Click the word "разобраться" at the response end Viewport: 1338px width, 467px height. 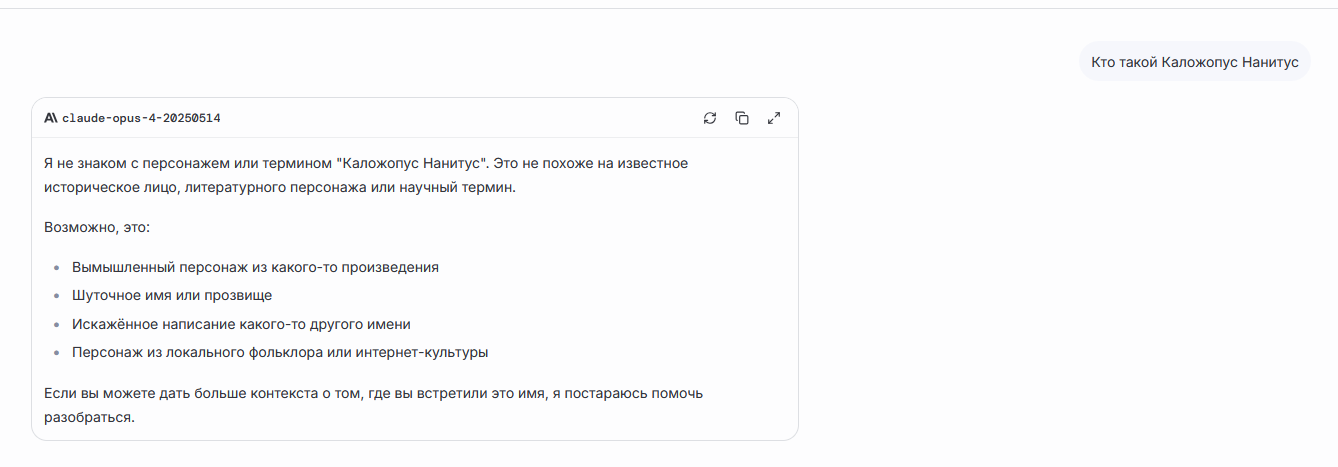click(x=88, y=418)
